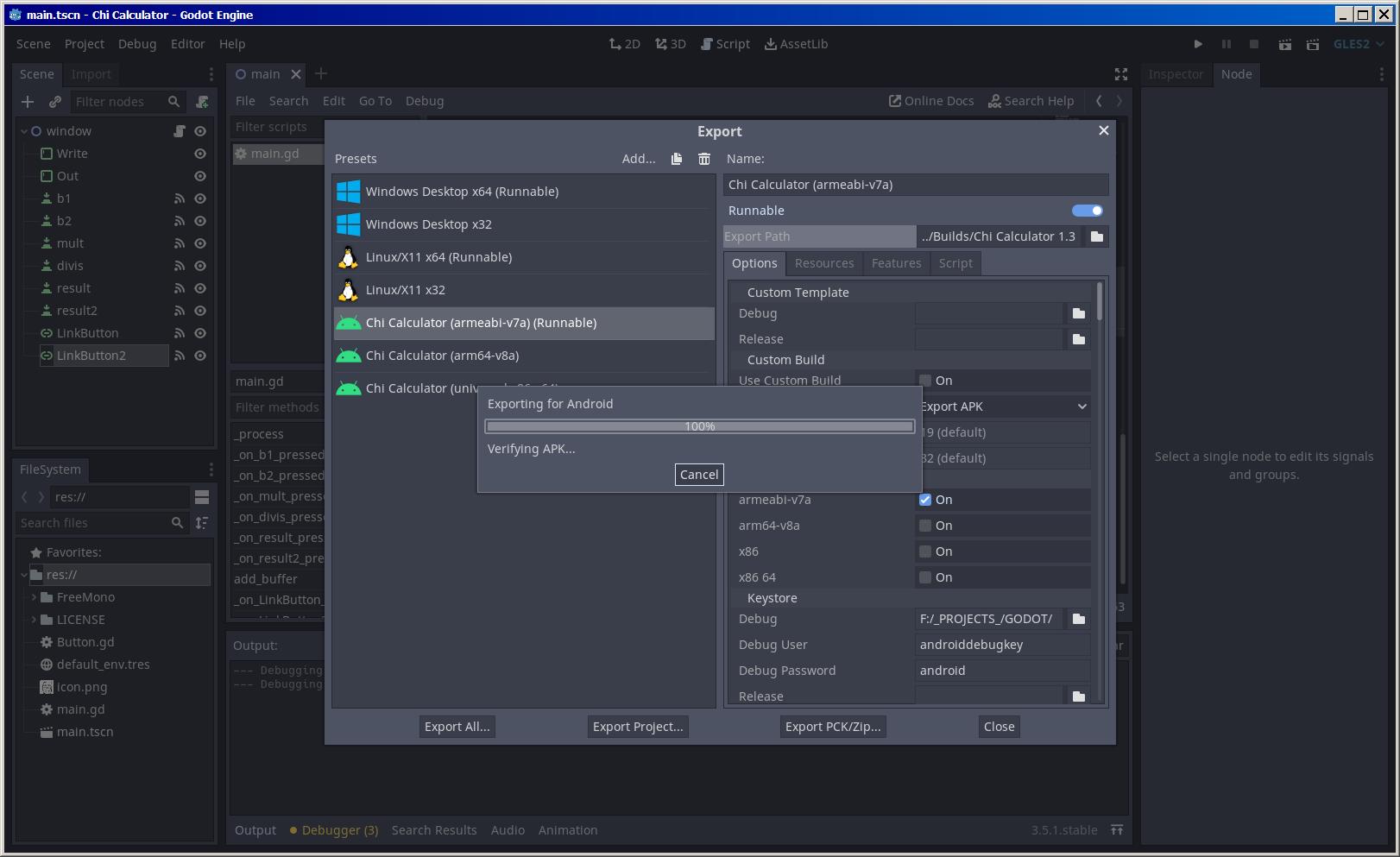This screenshot has height=857, width=1400.
Task: Duplicate the selected export preset icon
Action: [x=677, y=159]
